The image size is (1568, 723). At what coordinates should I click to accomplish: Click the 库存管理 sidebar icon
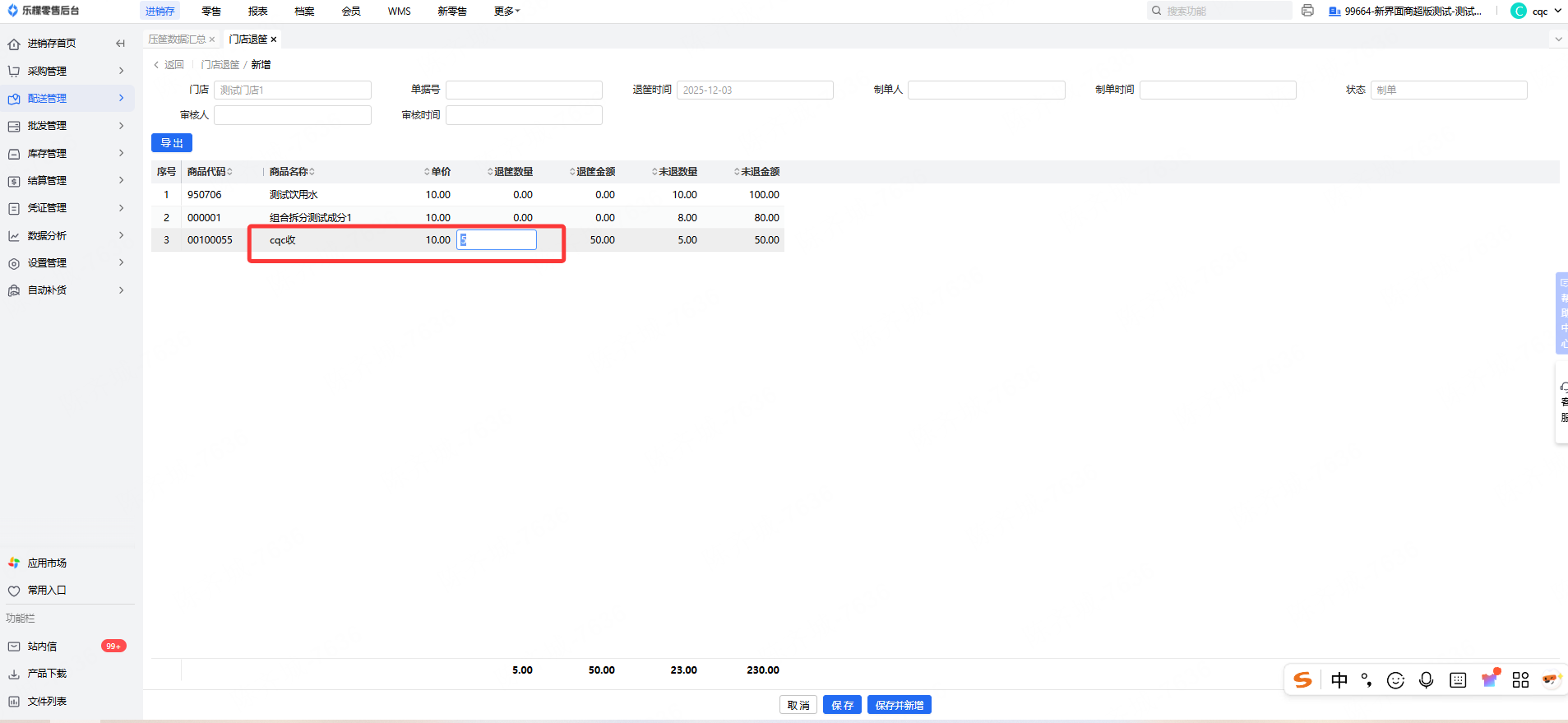14,154
